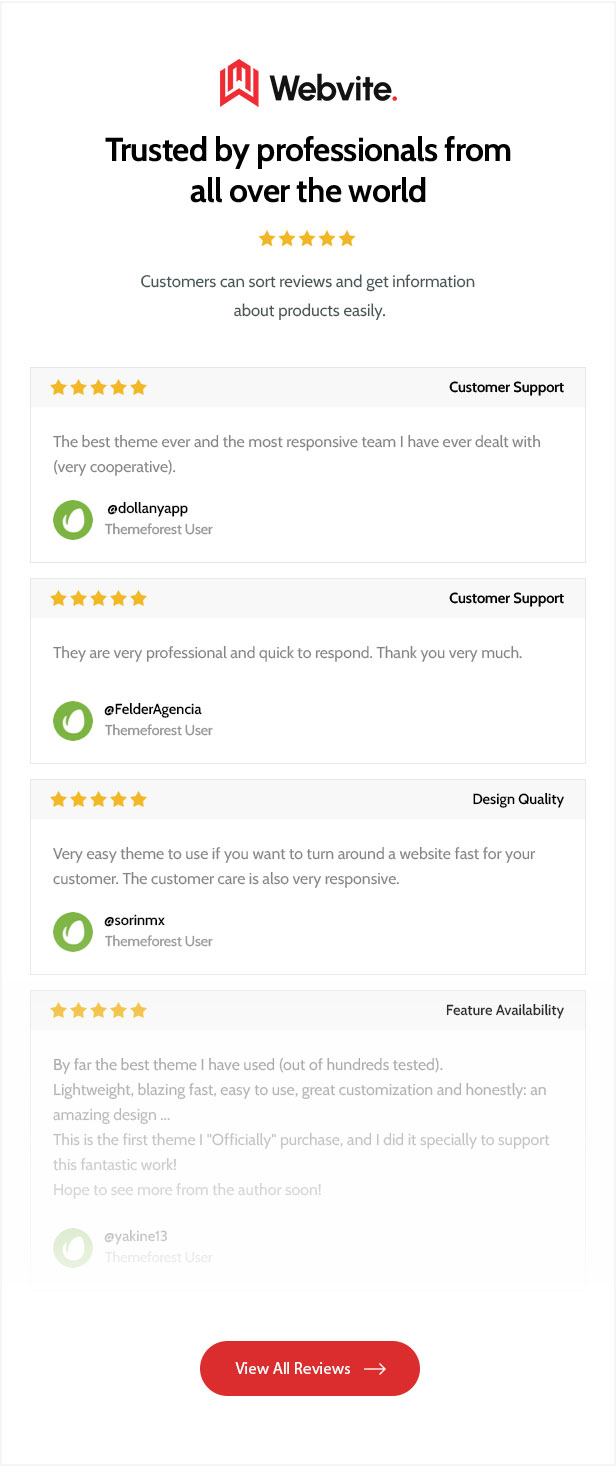Image resolution: width=616 pixels, height=1467 pixels.
Task: Click the Webvite logo icon
Action: pos(239,83)
